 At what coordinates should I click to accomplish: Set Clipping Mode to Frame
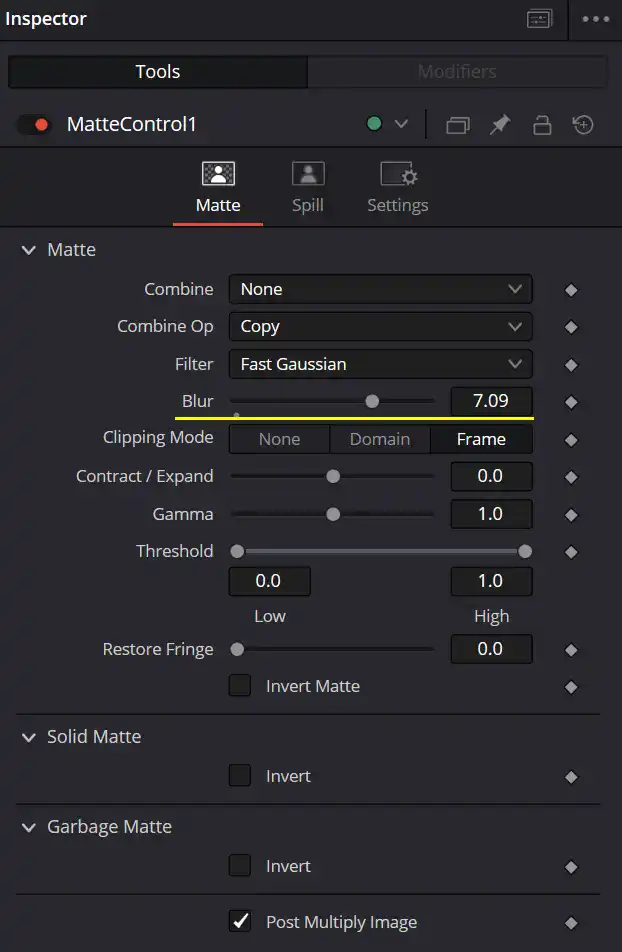tap(481, 440)
